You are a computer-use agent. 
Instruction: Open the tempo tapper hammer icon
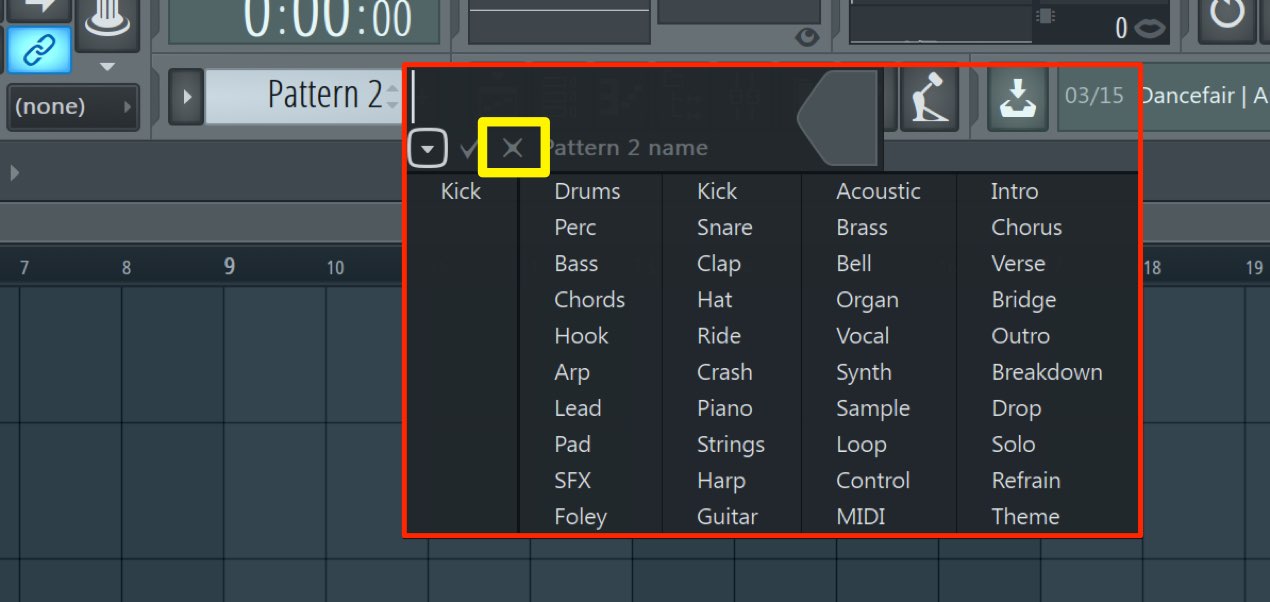coord(930,101)
